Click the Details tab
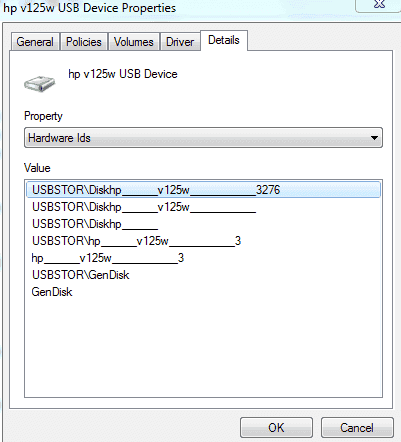Viewport: 401px width, 442px height. [x=224, y=40]
